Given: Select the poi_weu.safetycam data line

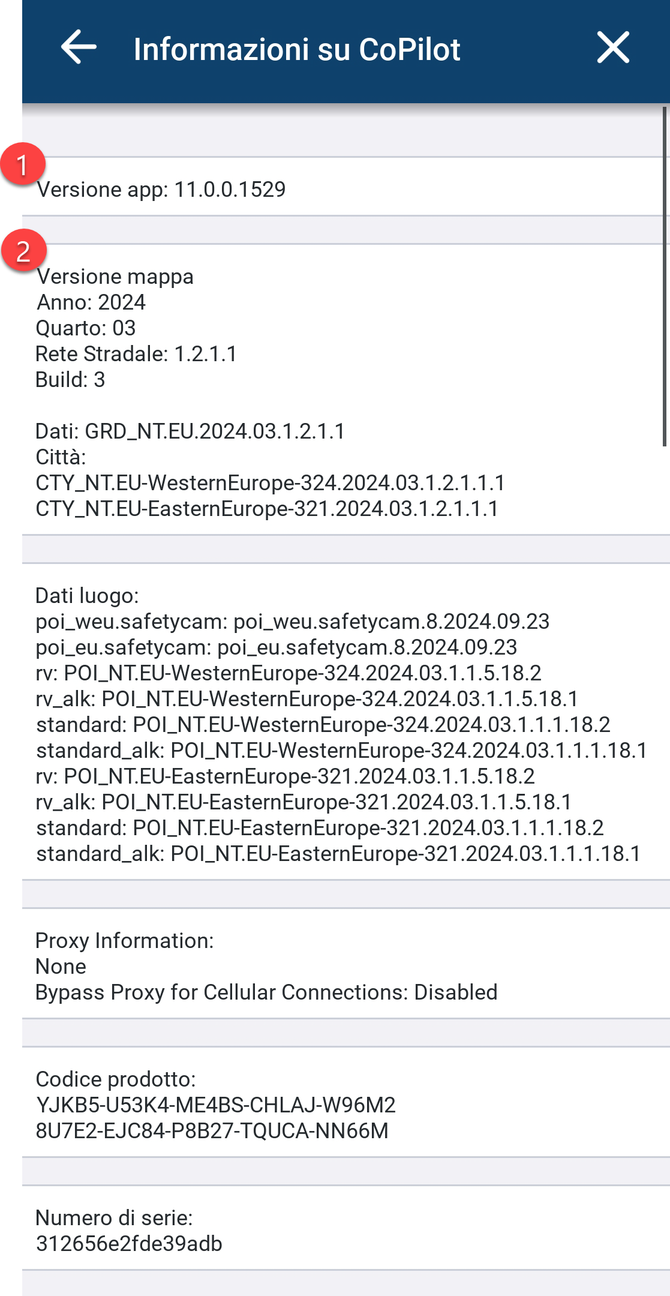Looking at the screenshot, I should (x=292, y=622).
